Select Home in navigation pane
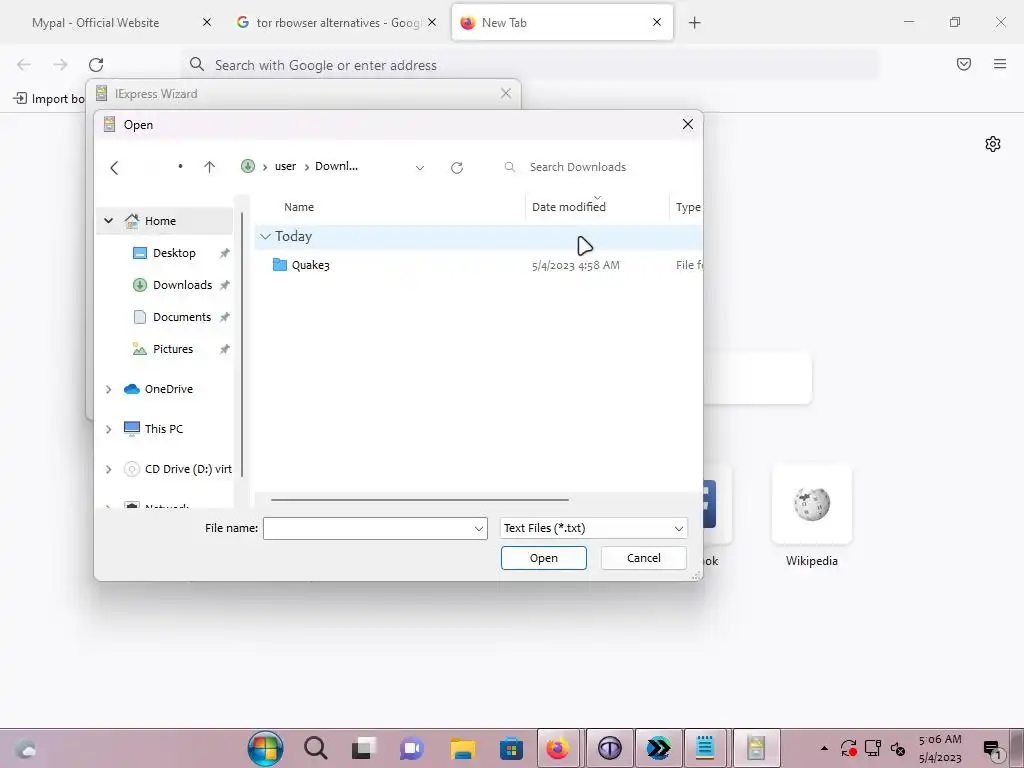Screen dimensions: 1024x768 pos(160,221)
